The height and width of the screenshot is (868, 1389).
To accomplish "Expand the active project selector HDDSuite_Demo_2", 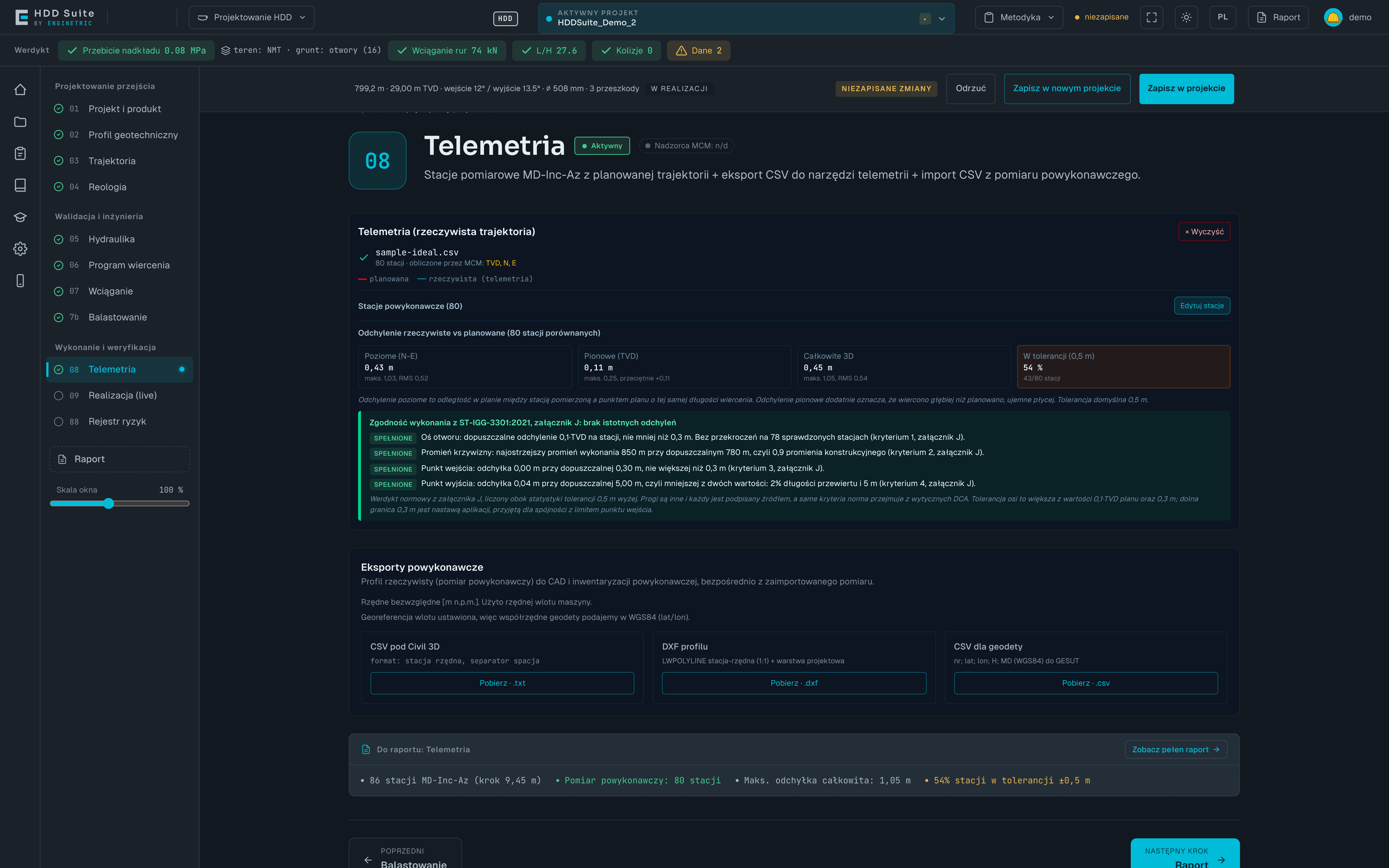I will [x=746, y=18].
